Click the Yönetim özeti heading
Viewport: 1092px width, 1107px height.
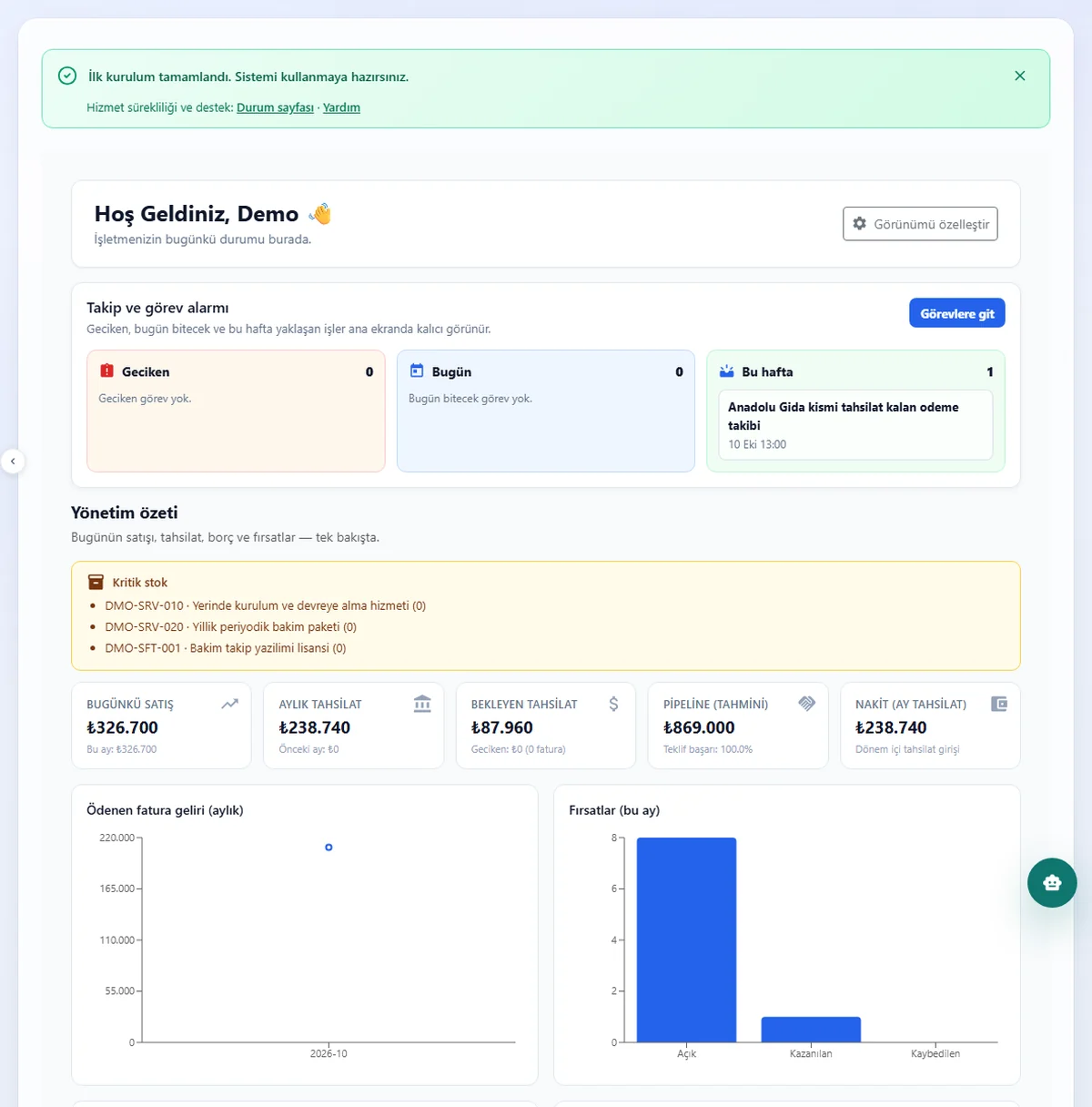pos(125,513)
